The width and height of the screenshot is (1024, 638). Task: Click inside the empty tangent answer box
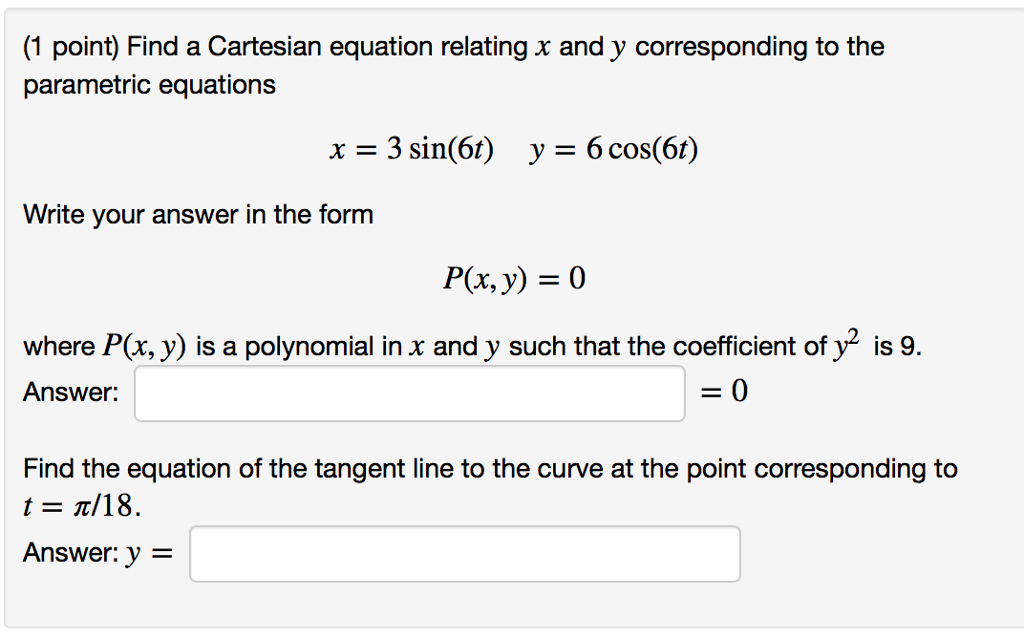pyautogui.click(x=463, y=552)
